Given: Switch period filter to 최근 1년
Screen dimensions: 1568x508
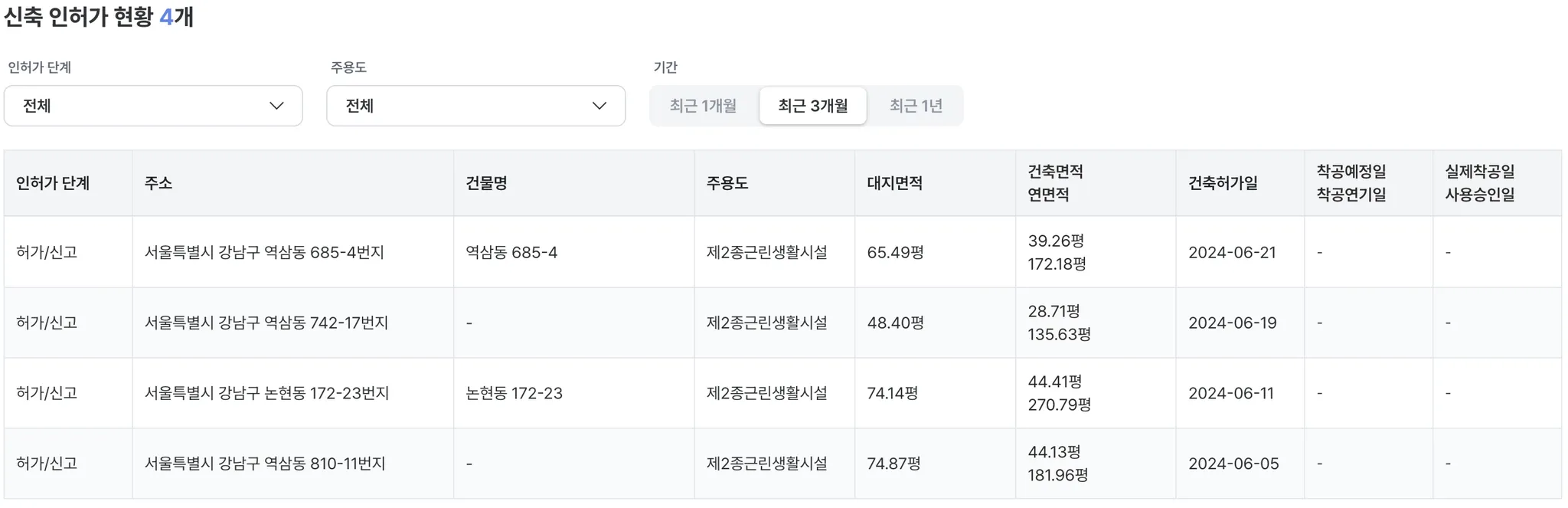Looking at the screenshot, I should [x=916, y=106].
